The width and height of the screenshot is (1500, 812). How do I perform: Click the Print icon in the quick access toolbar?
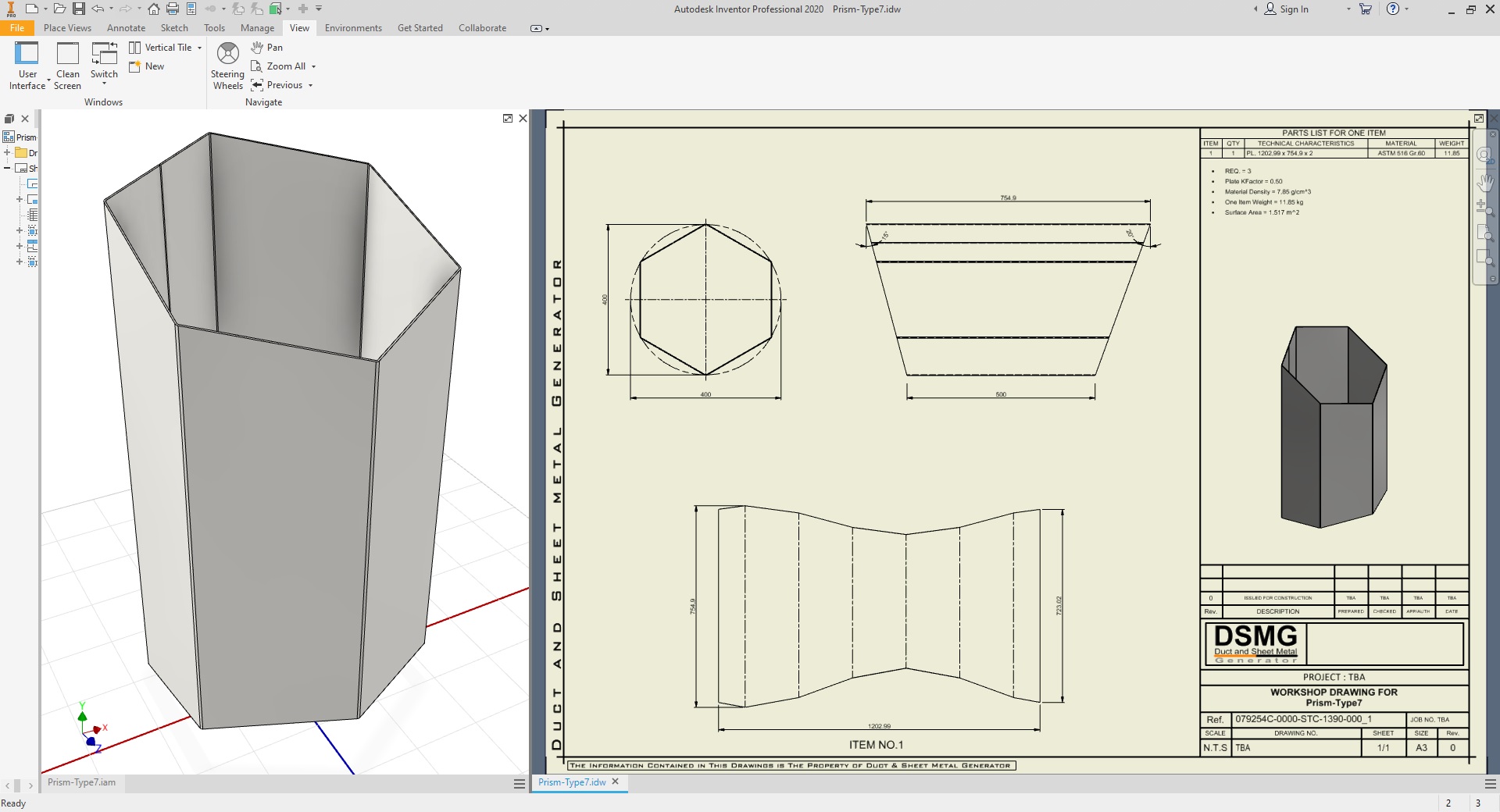pos(173,9)
